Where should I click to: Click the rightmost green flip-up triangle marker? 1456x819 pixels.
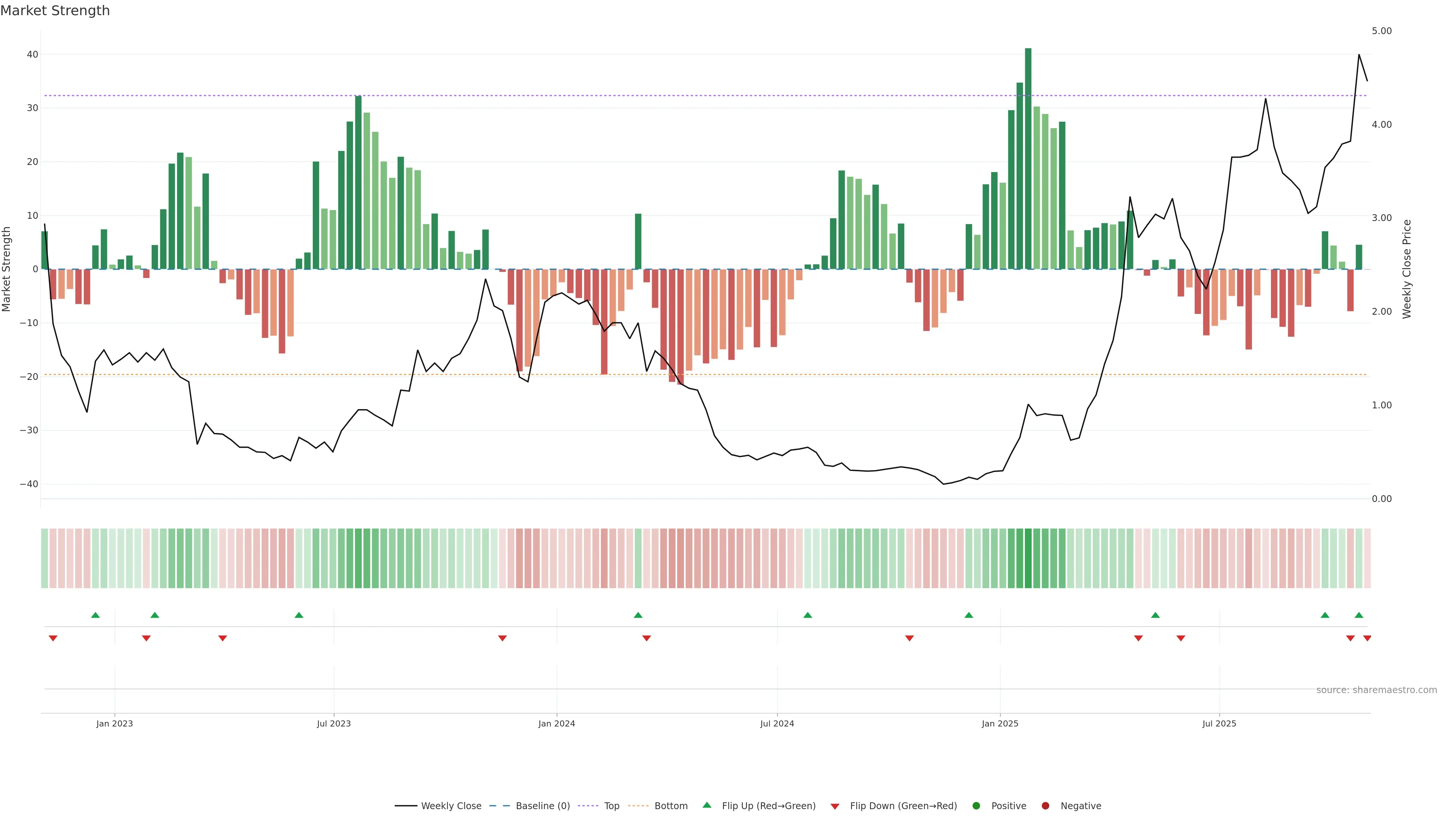coord(1359,615)
